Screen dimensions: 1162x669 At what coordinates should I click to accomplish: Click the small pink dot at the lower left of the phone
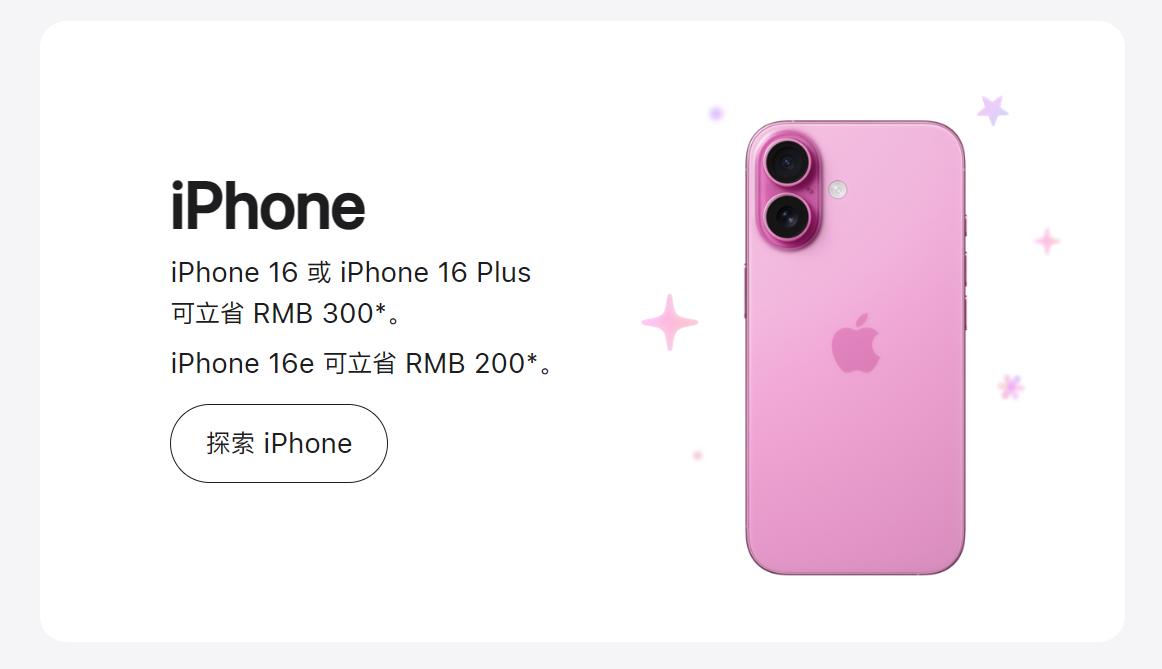click(x=697, y=455)
